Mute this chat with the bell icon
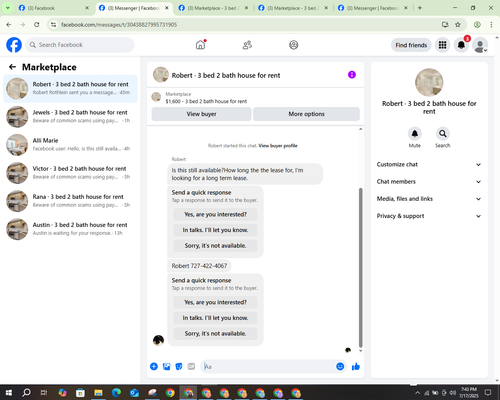The width and height of the screenshot is (500, 400). pos(415,134)
